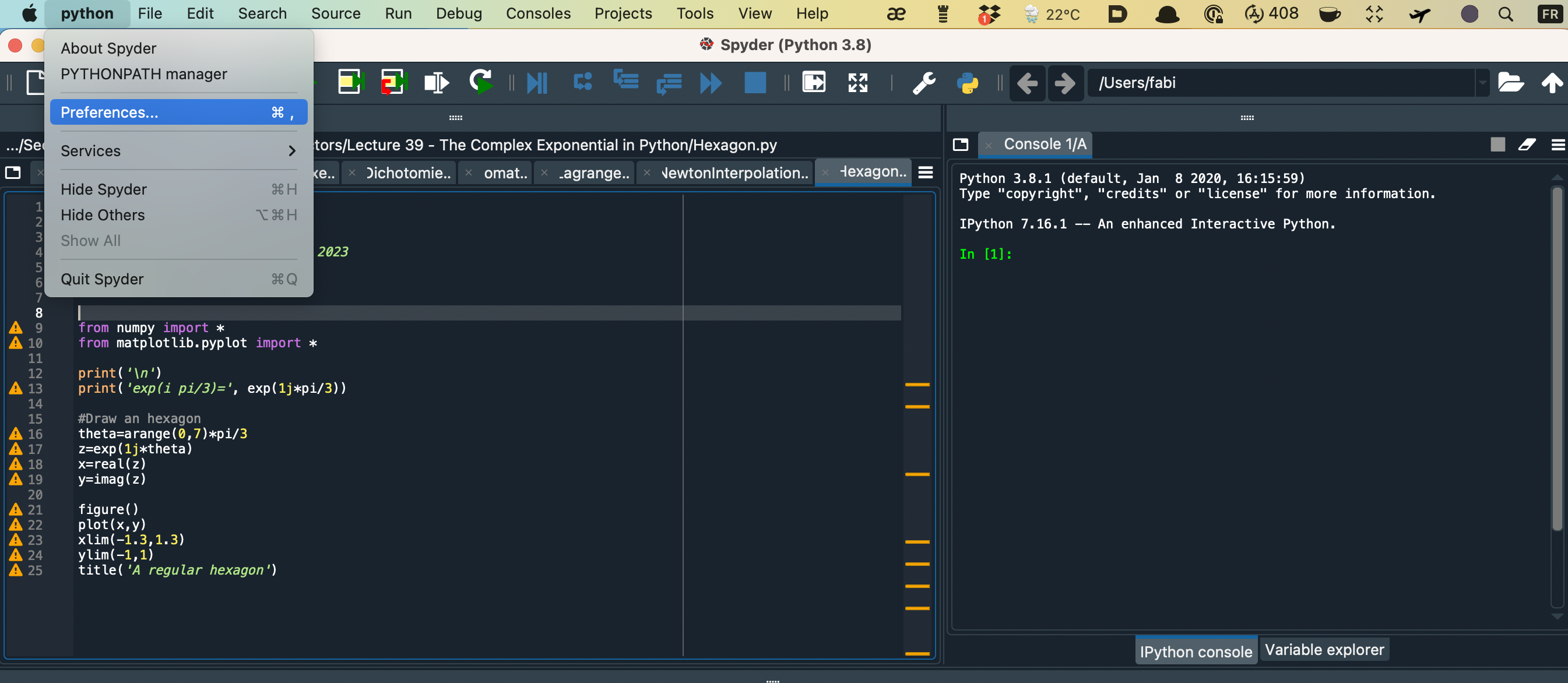
Task: Click the line 9 warning indicator
Action: pyautogui.click(x=16, y=328)
